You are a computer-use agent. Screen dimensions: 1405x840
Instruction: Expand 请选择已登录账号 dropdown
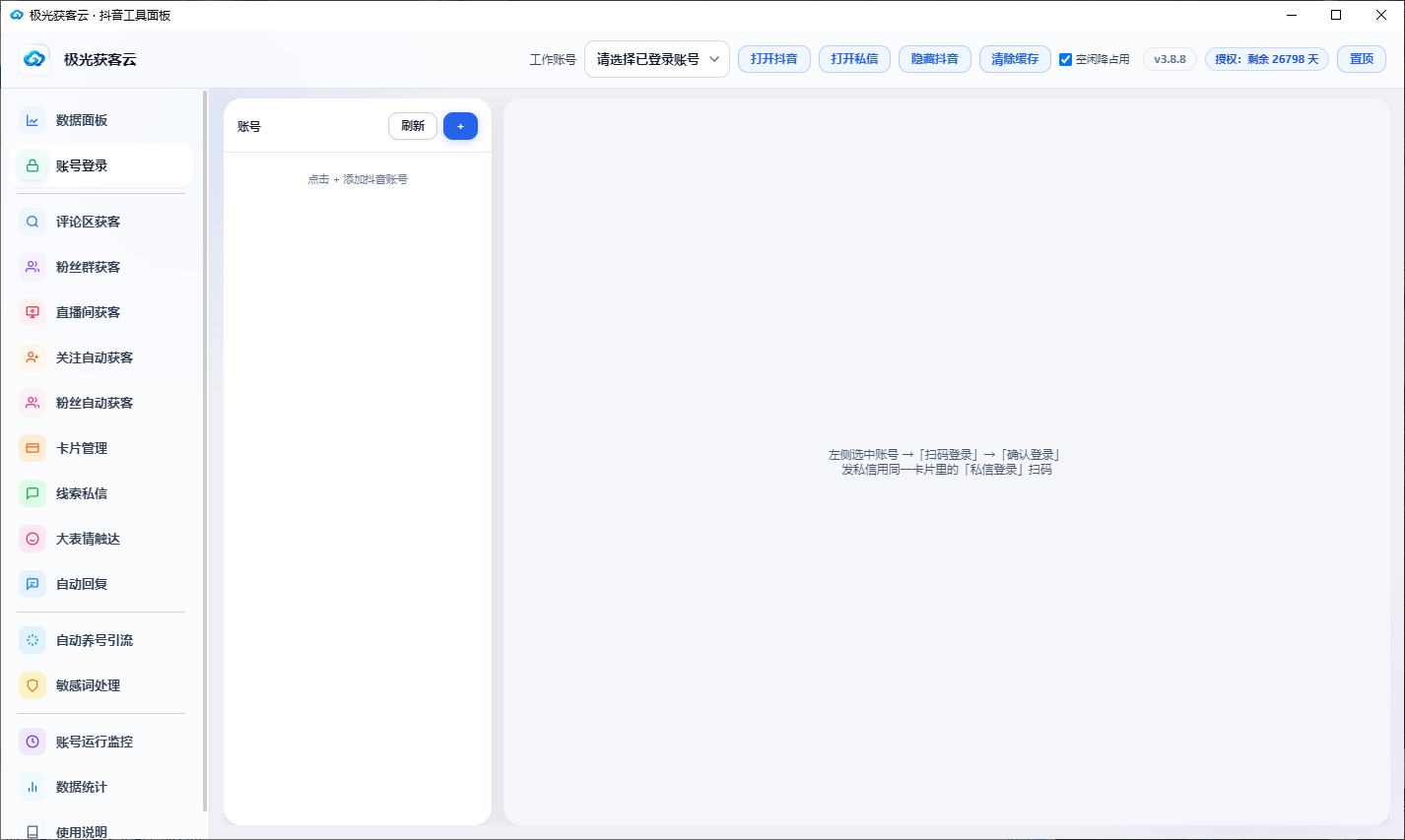tap(657, 59)
